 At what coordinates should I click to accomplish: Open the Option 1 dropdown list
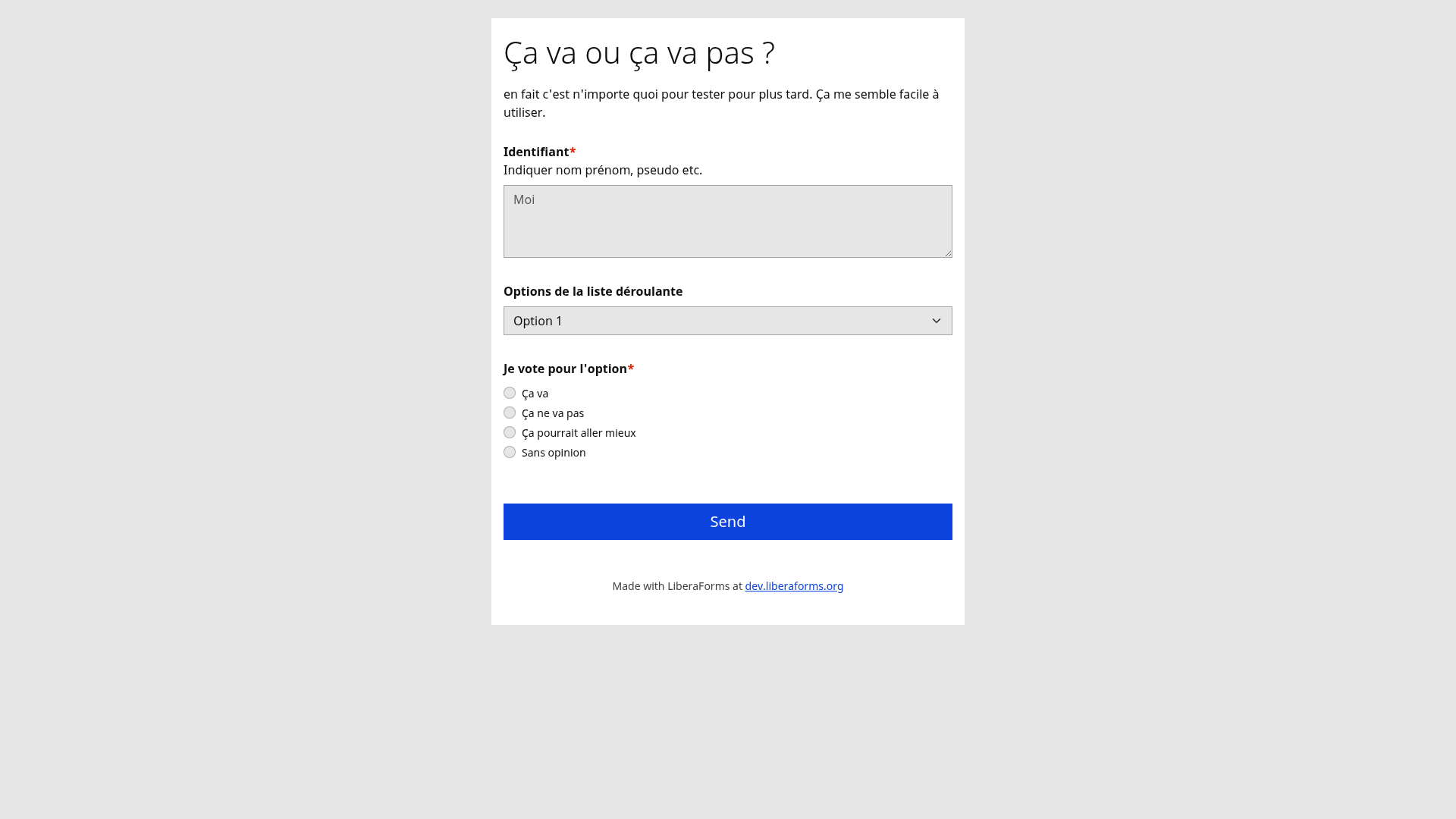coord(728,321)
